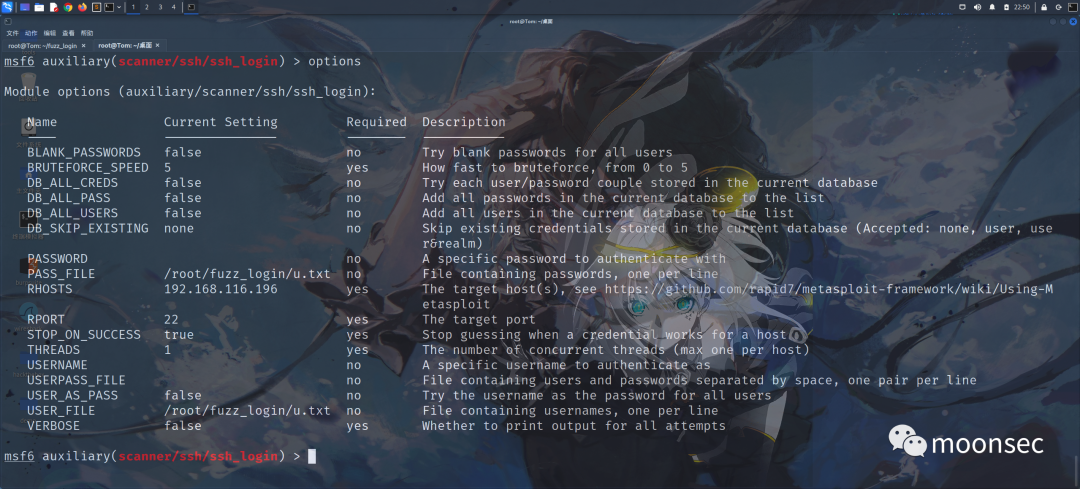Expand the terminal launcher dropdown arrow
This screenshot has height=489, width=1080.
(119, 7)
